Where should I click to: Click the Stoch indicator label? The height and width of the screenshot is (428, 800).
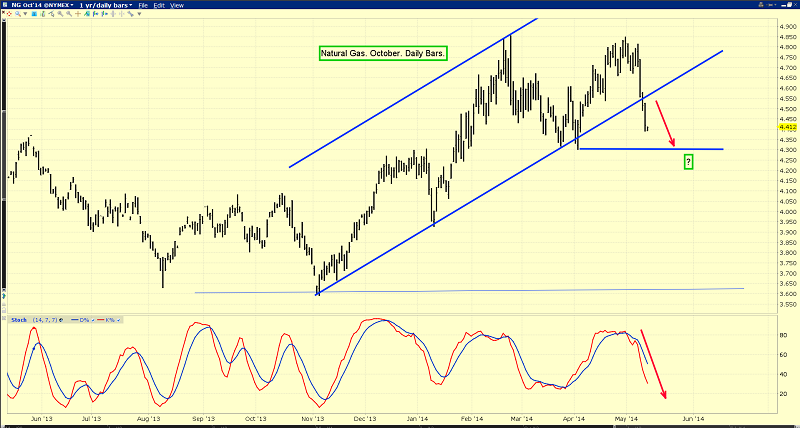tap(19, 320)
